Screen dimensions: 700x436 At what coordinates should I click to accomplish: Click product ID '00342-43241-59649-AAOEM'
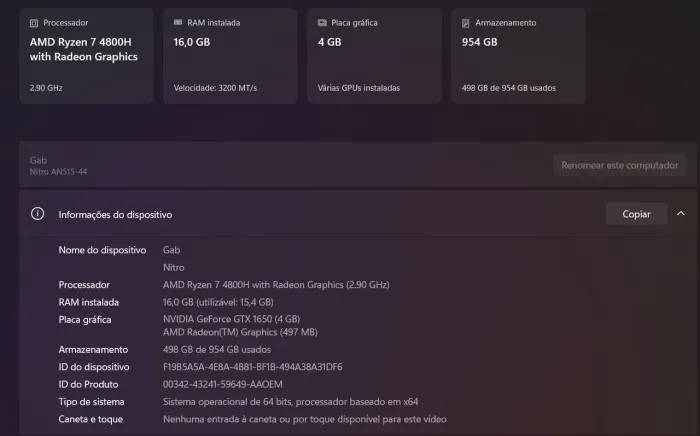(223, 384)
